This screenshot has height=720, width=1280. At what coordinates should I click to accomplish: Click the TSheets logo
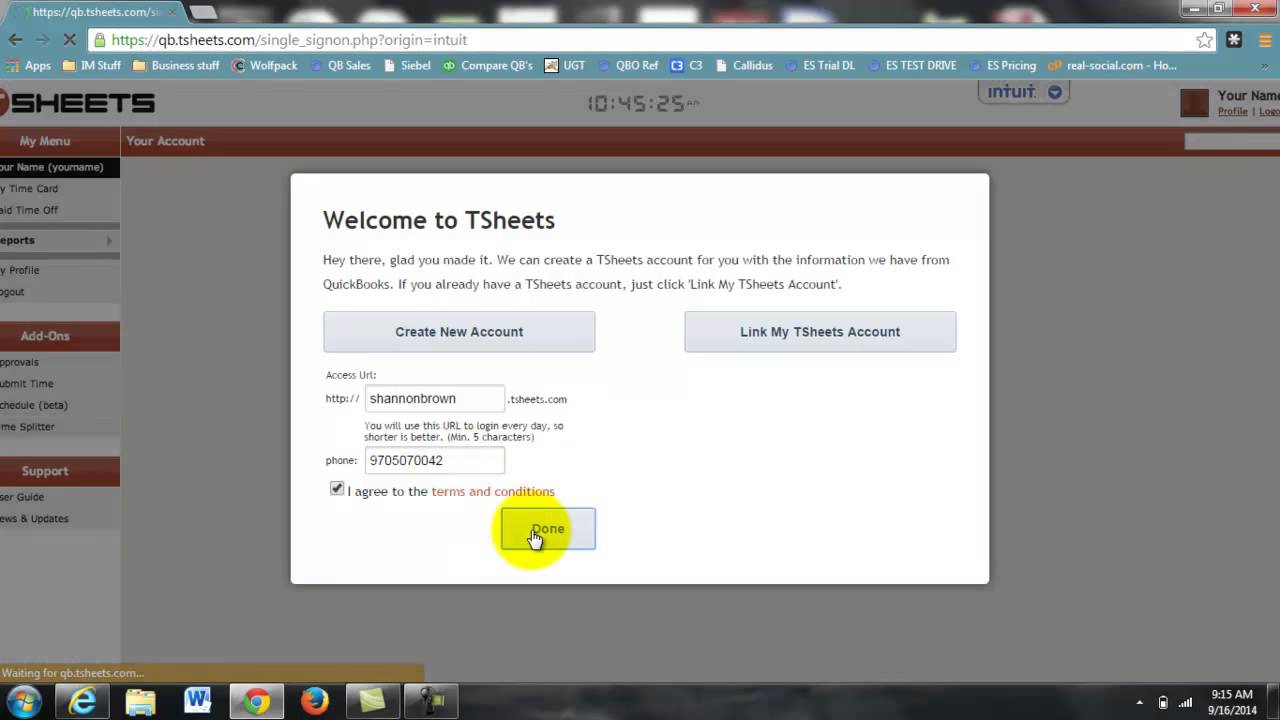[x=77, y=102]
